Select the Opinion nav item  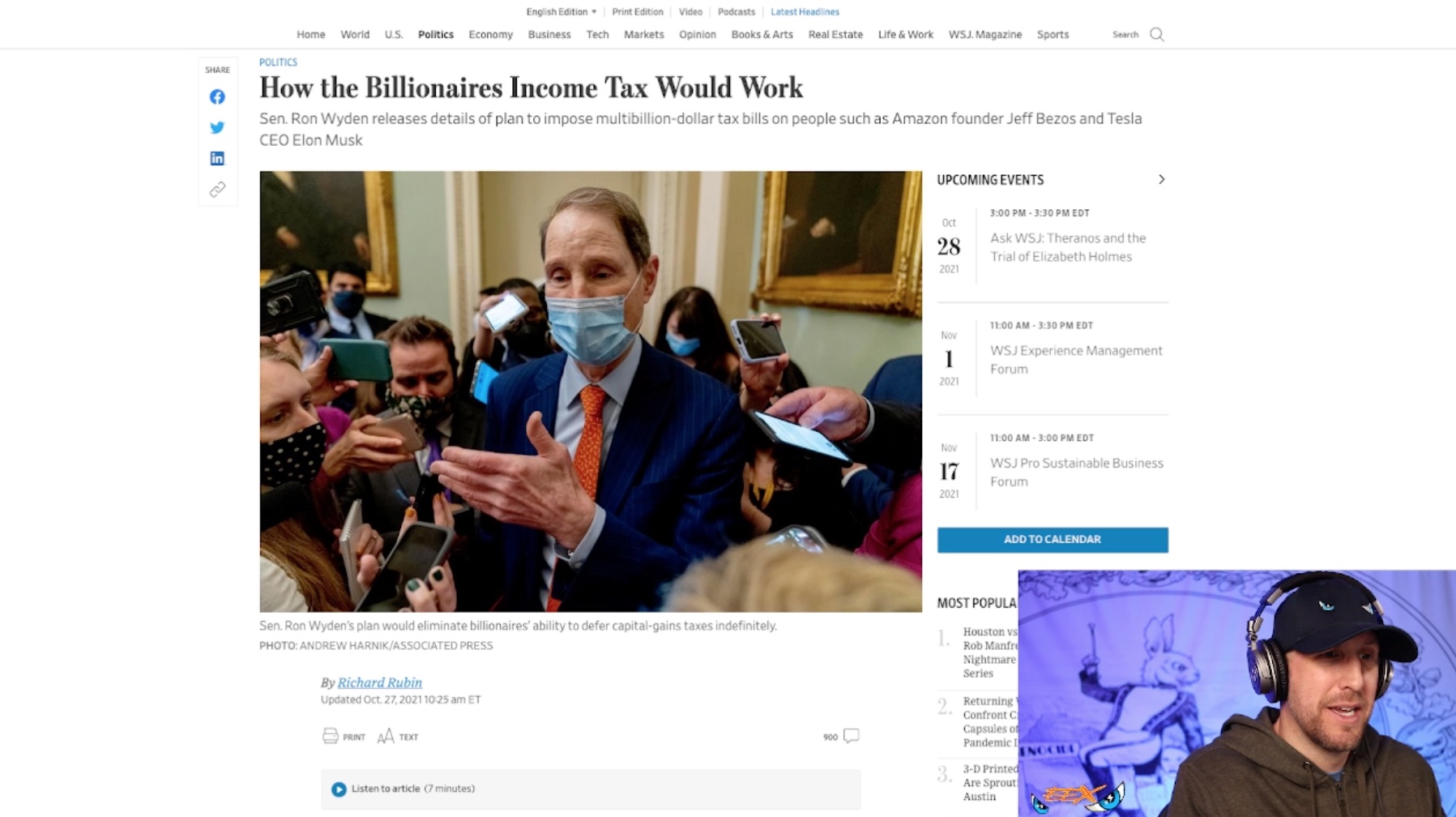[697, 34]
